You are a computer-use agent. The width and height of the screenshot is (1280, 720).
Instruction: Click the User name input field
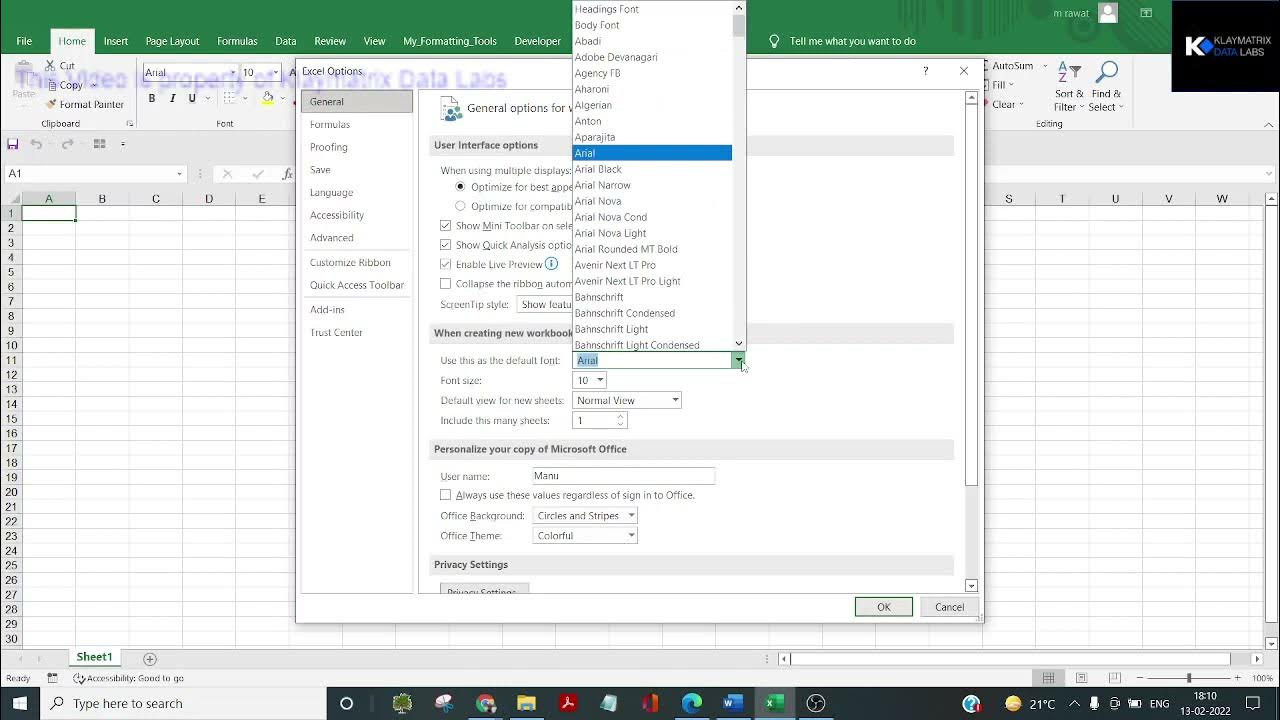pyautogui.click(x=624, y=476)
